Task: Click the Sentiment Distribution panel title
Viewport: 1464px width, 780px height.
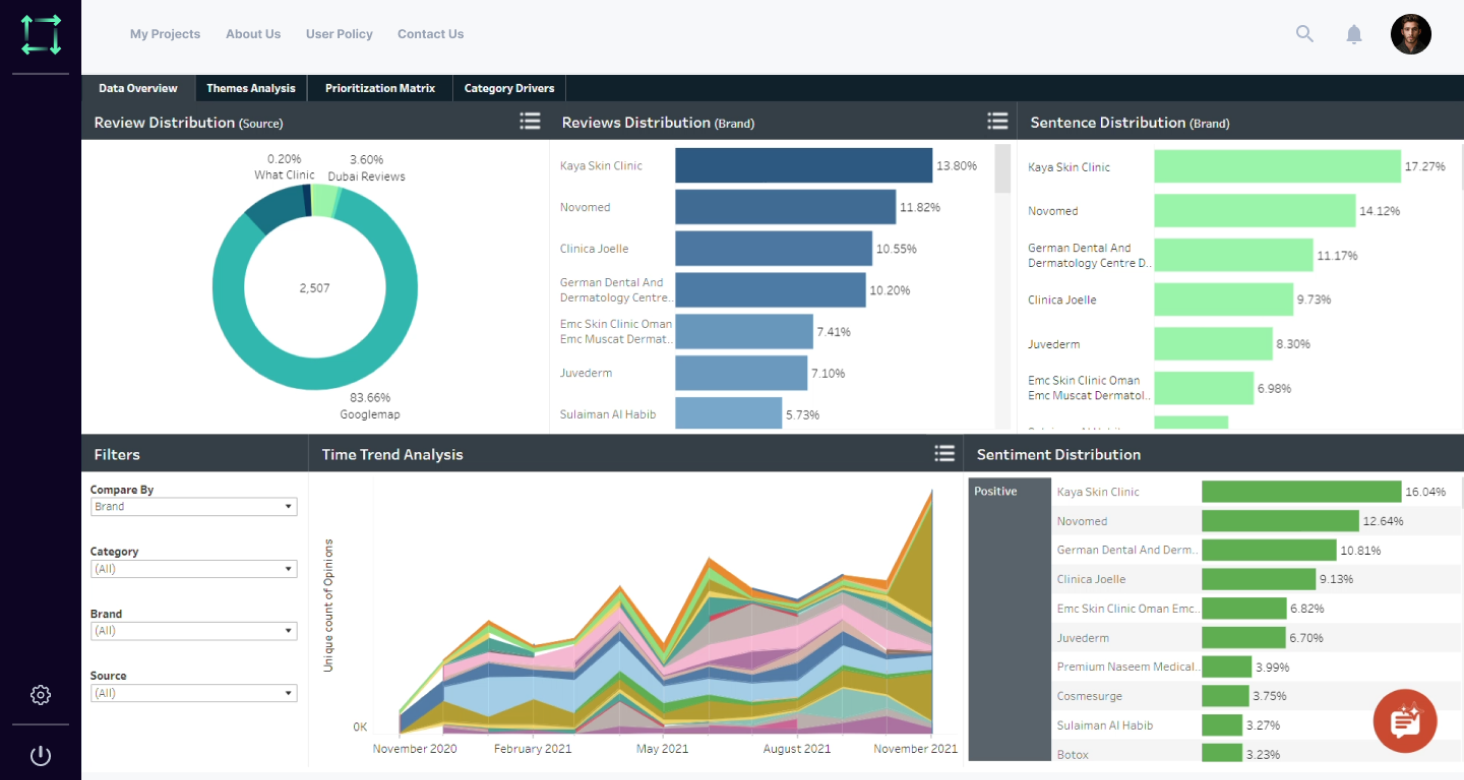Action: click(x=1058, y=454)
